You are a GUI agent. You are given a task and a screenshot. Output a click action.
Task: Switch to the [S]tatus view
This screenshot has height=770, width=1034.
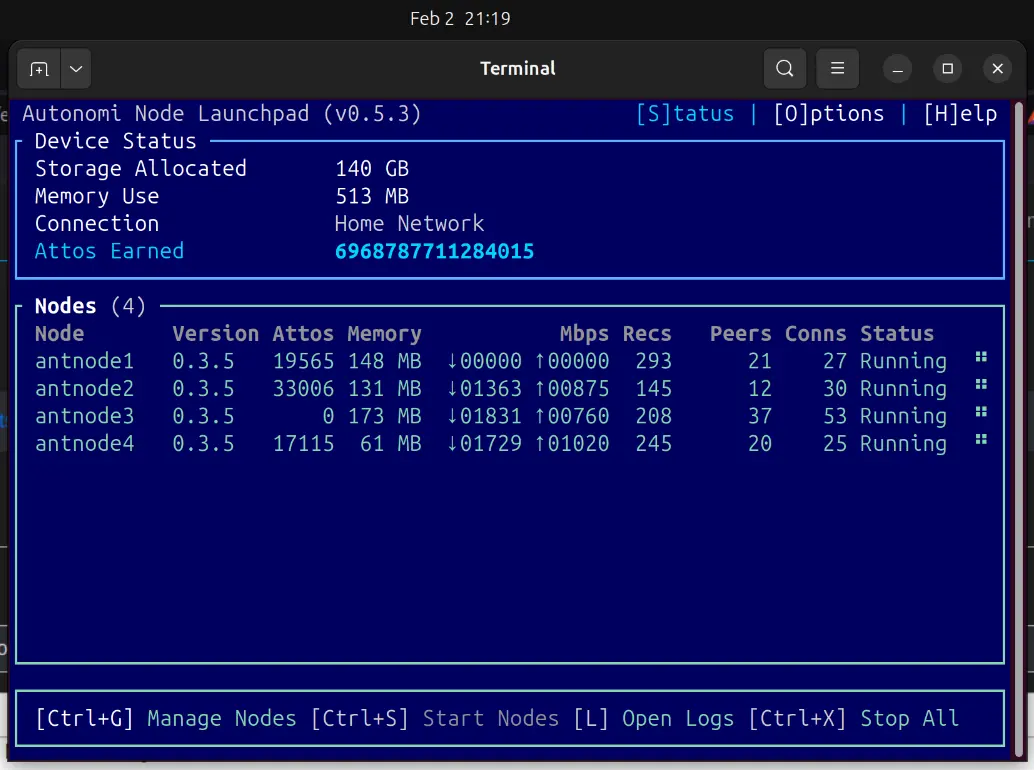[684, 113]
